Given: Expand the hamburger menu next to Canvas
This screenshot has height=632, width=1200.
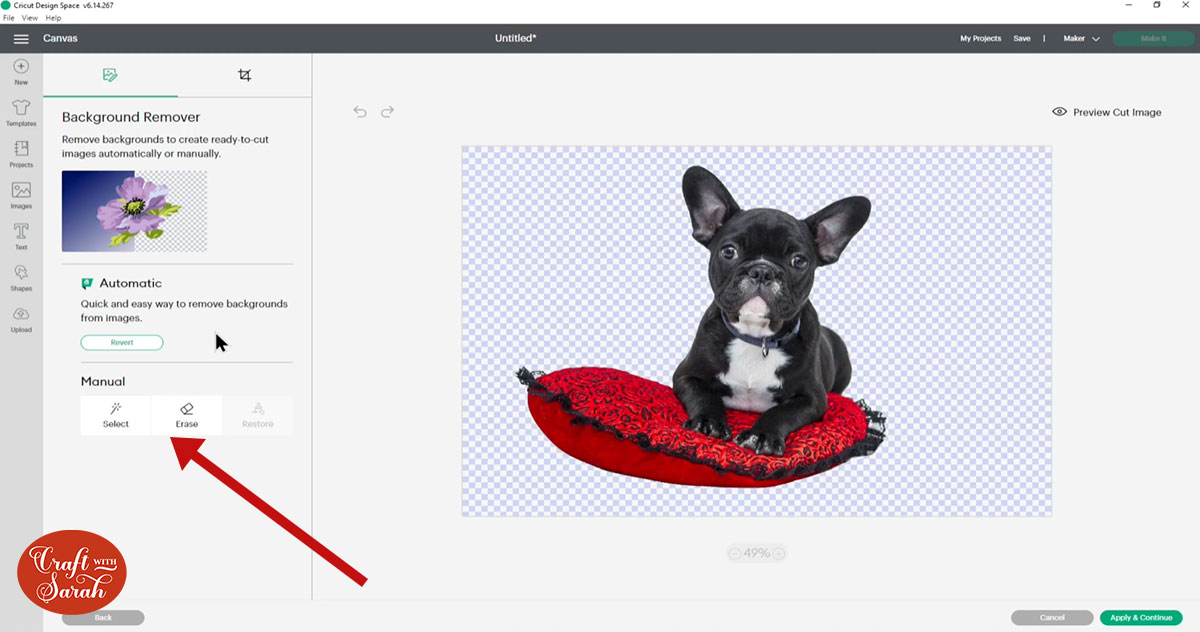Looking at the screenshot, I should point(21,38).
